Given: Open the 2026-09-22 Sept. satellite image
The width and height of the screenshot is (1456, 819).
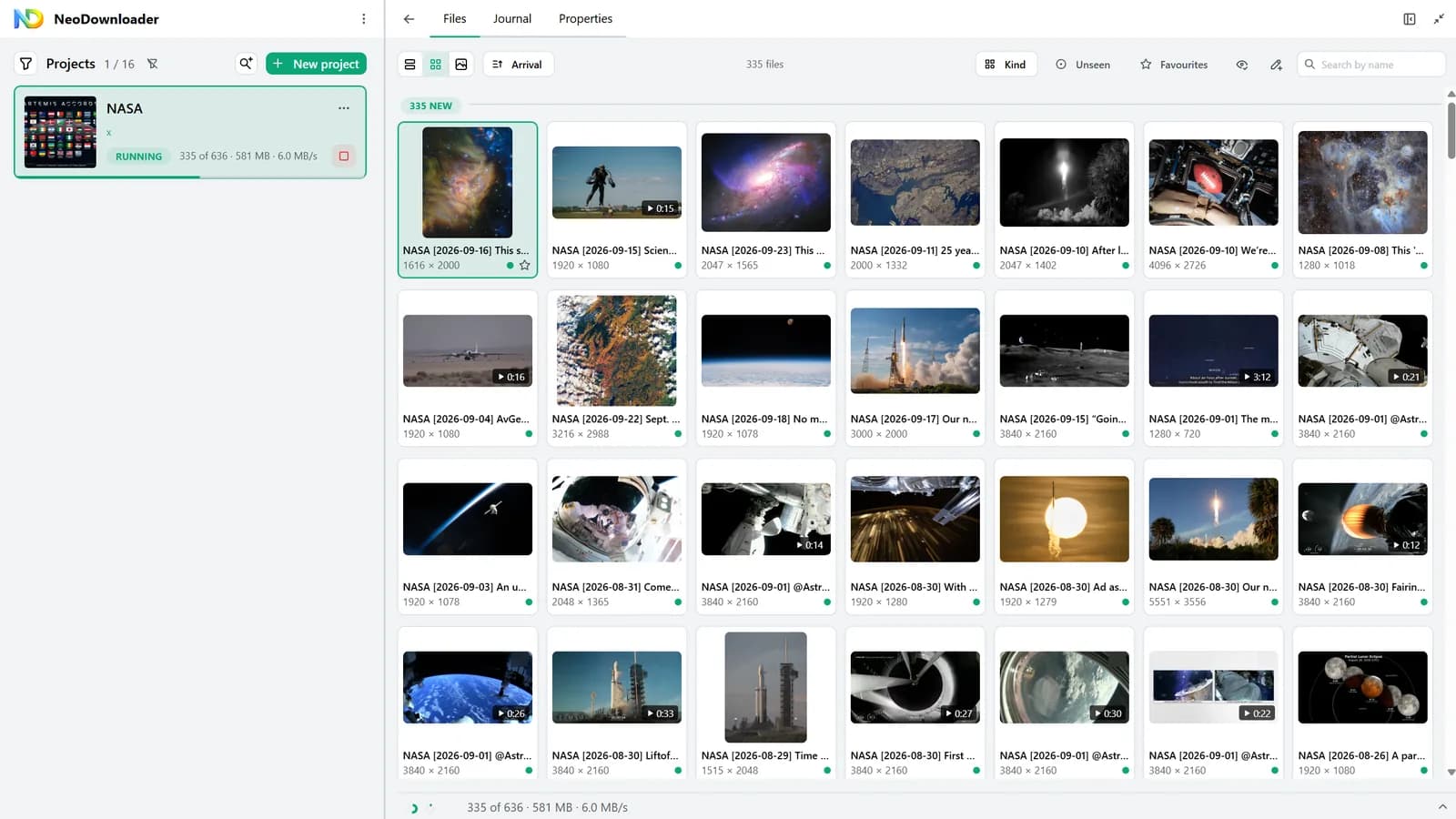Looking at the screenshot, I should [617, 351].
